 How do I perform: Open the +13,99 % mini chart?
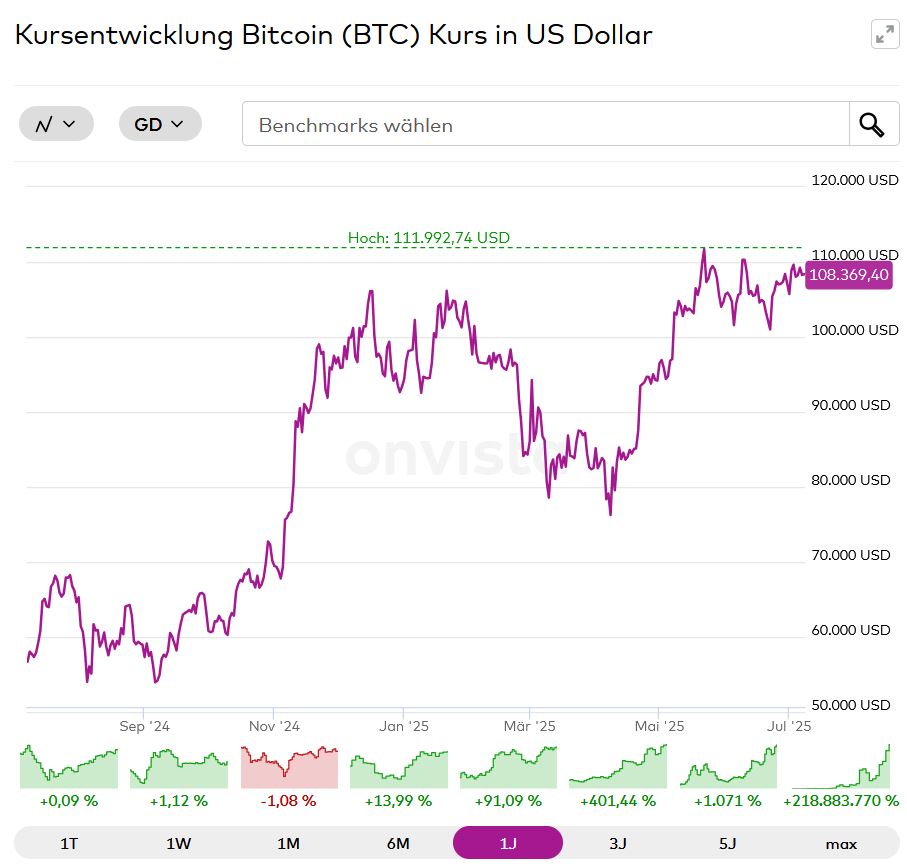point(398,767)
